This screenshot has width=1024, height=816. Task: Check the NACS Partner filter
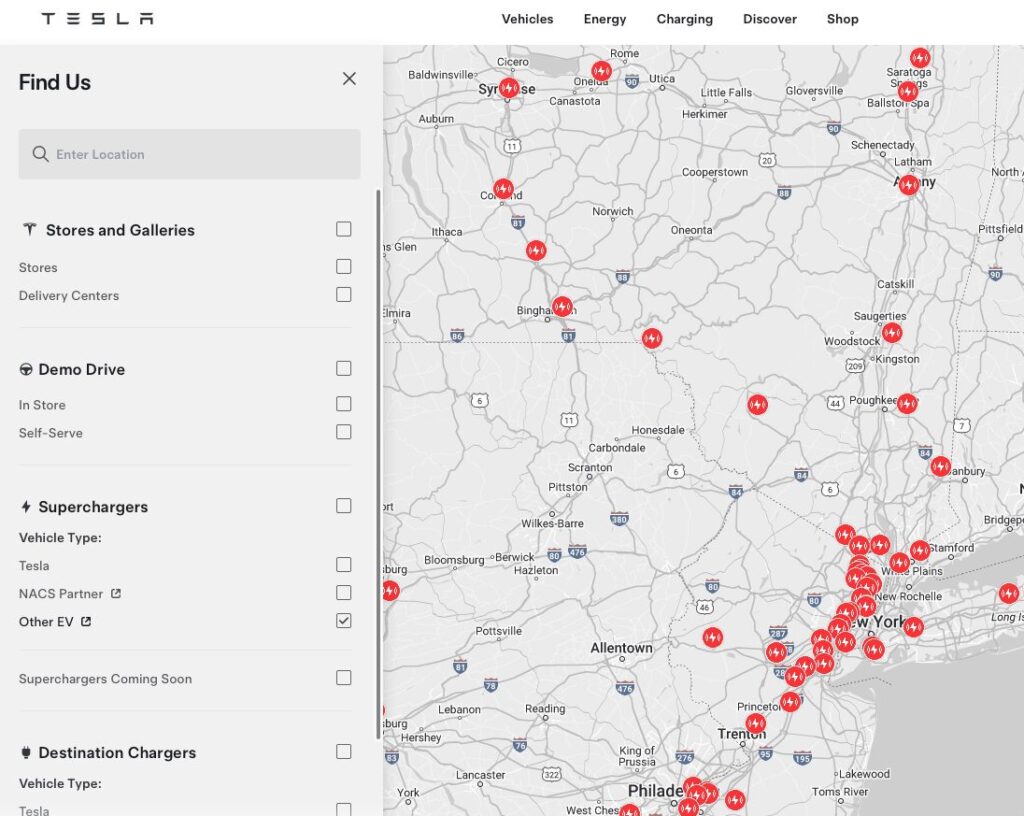(x=344, y=593)
